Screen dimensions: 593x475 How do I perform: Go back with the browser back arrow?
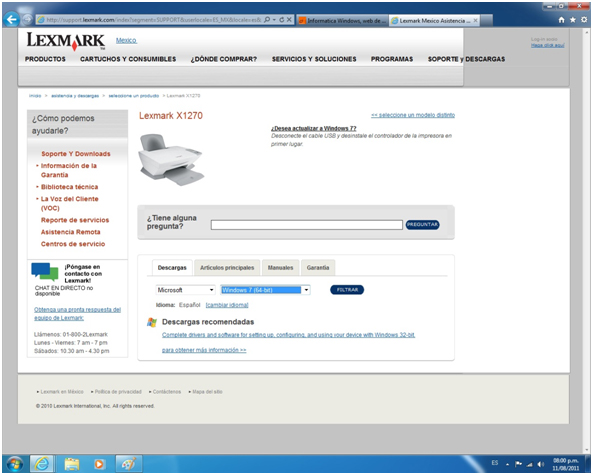(12, 20)
